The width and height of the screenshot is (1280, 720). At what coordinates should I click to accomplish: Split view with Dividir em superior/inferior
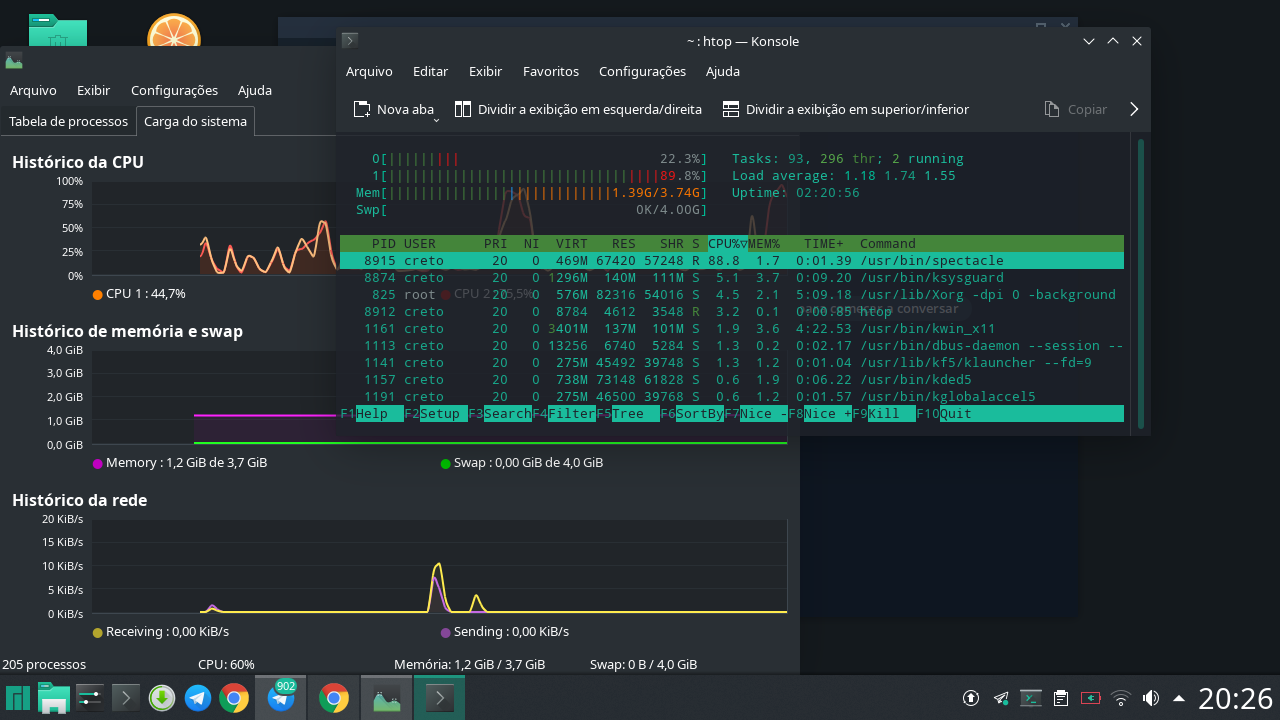coord(846,109)
